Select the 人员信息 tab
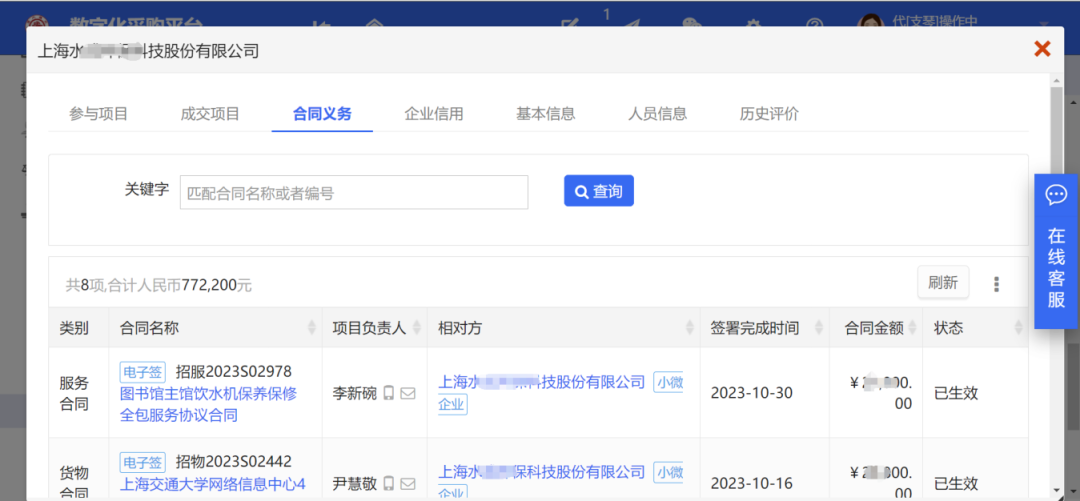Image resolution: width=1080 pixels, height=501 pixels. point(657,114)
